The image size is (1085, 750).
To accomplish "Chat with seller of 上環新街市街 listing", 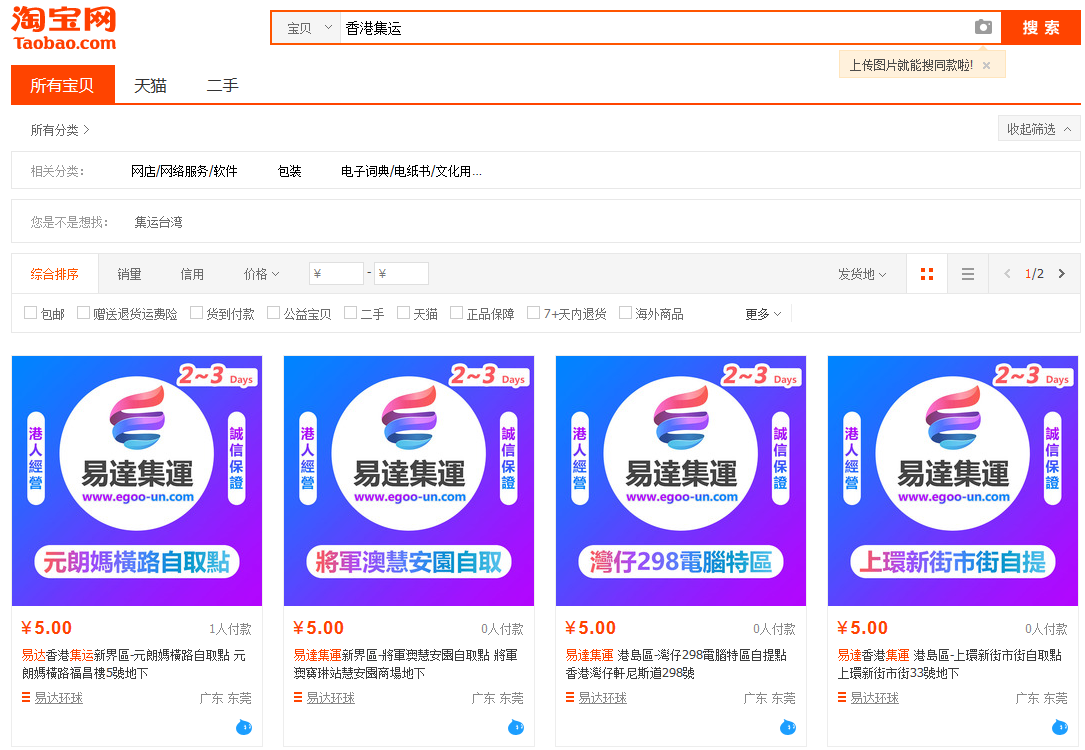I will pyautogui.click(x=1059, y=727).
